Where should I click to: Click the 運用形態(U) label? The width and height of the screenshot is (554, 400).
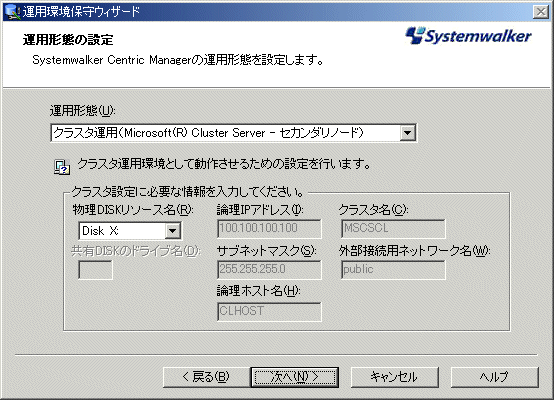82,111
